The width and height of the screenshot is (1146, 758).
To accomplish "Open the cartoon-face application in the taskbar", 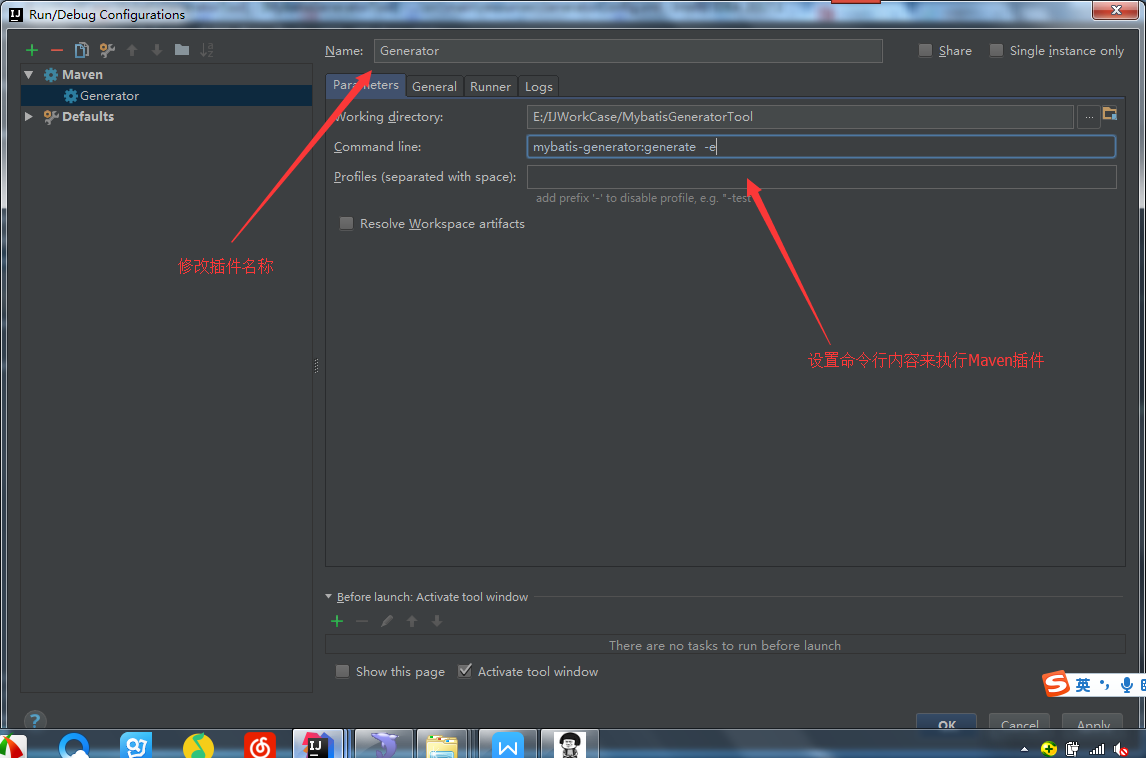I will click(x=569, y=745).
